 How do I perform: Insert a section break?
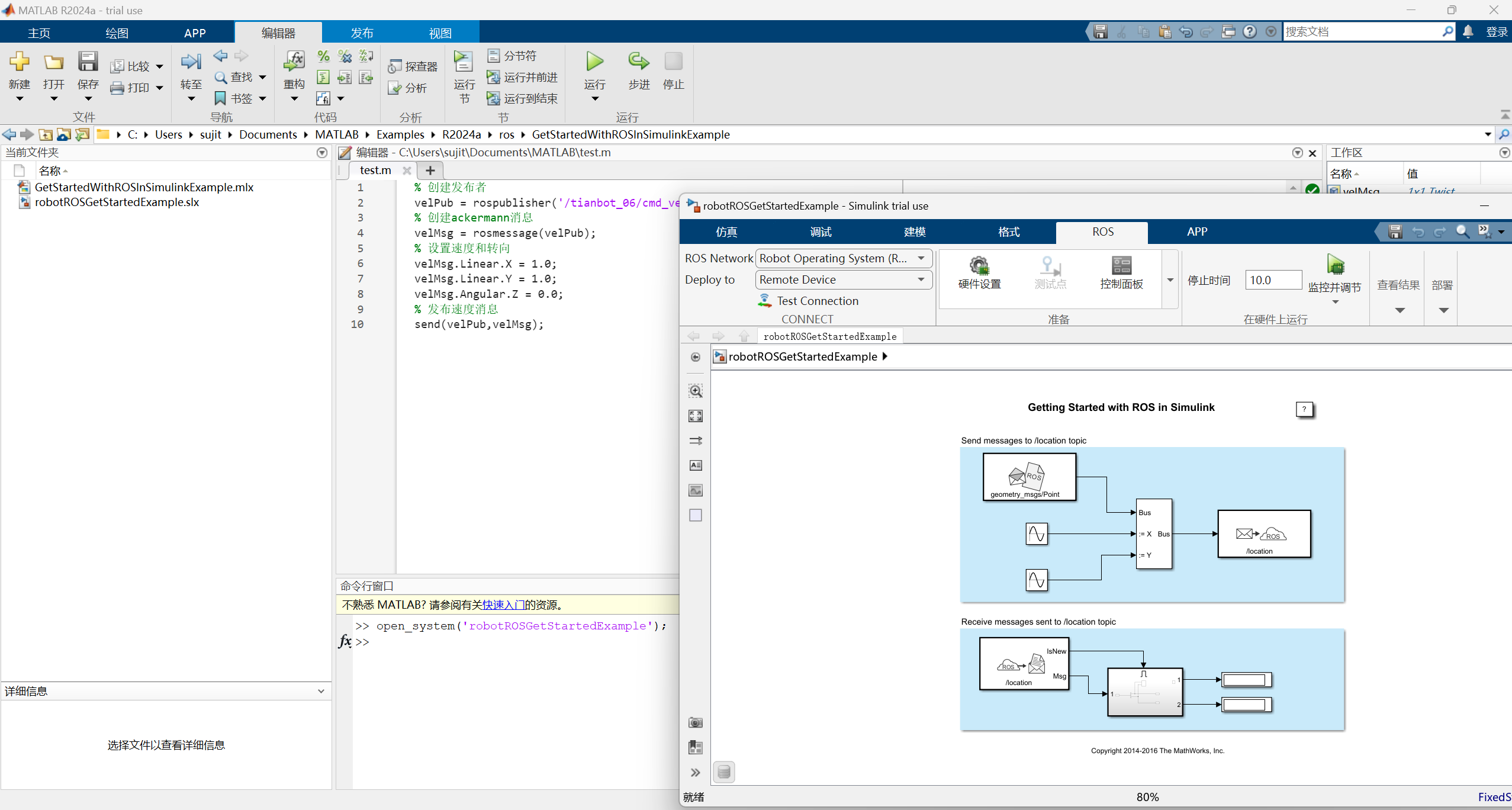[511, 56]
